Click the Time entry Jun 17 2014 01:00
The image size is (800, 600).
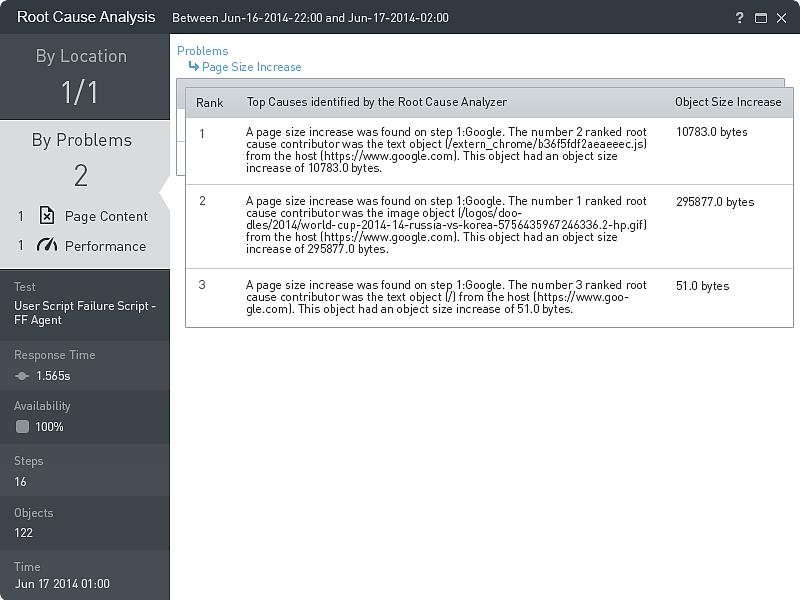61,583
